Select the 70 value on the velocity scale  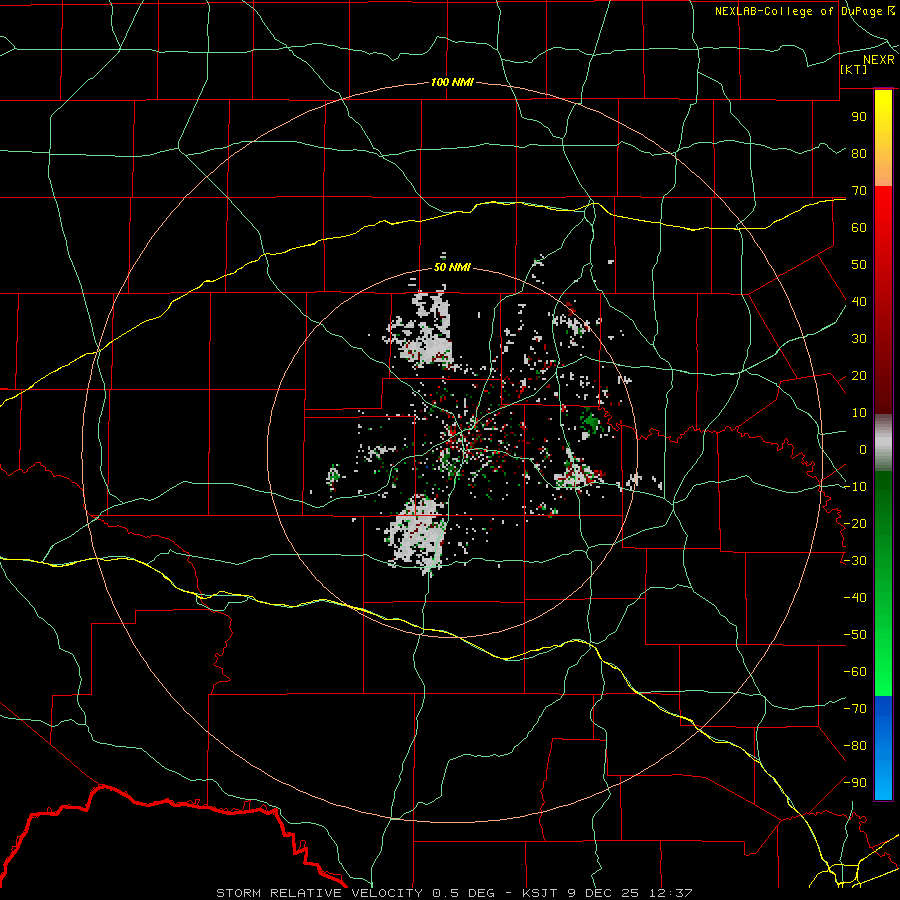click(x=859, y=191)
